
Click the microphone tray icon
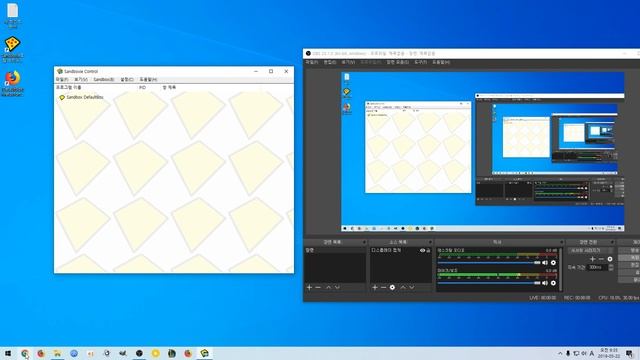point(568,353)
